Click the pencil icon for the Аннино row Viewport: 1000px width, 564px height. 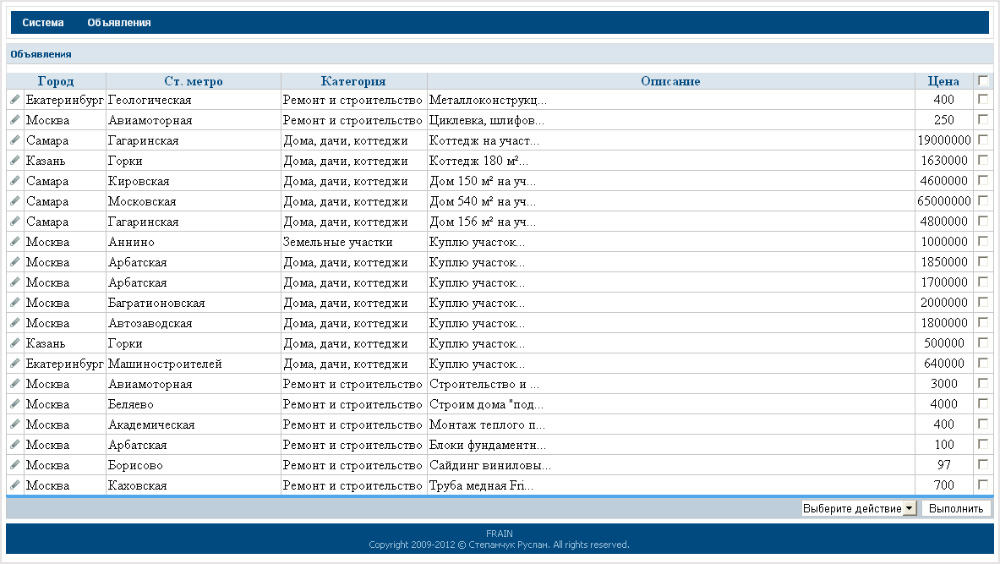[15, 242]
